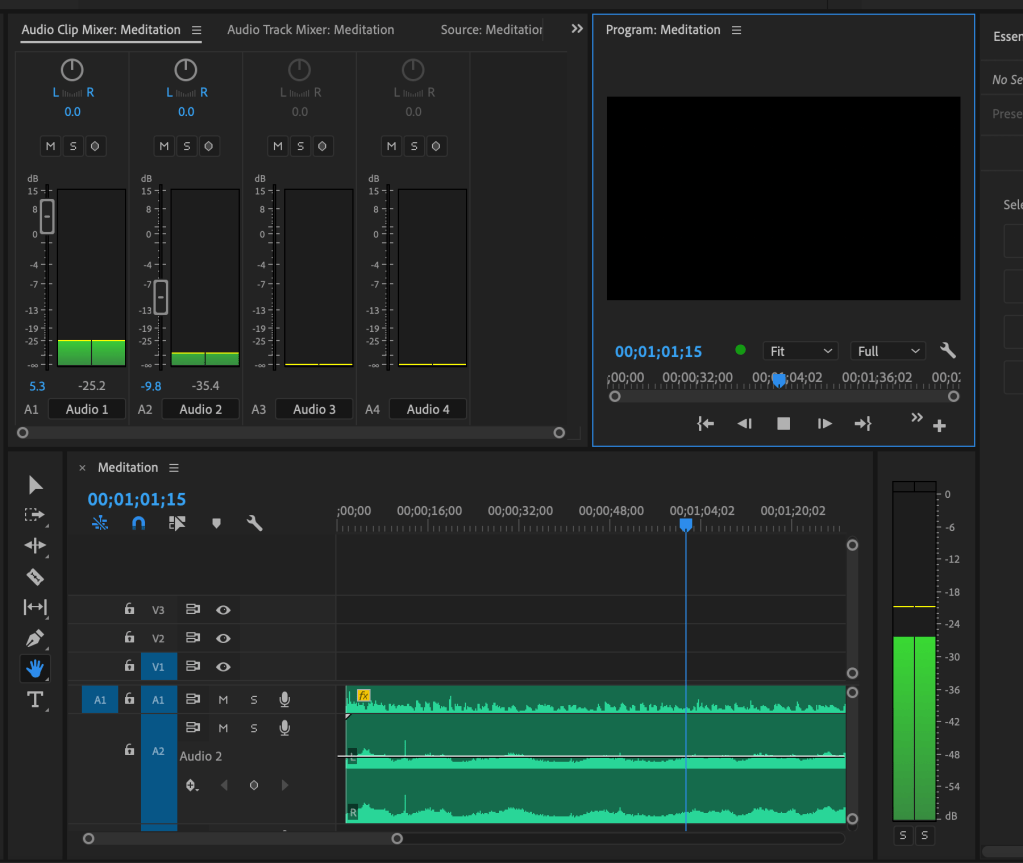Select the Pen tool
This screenshot has height=863, width=1023.
point(35,638)
